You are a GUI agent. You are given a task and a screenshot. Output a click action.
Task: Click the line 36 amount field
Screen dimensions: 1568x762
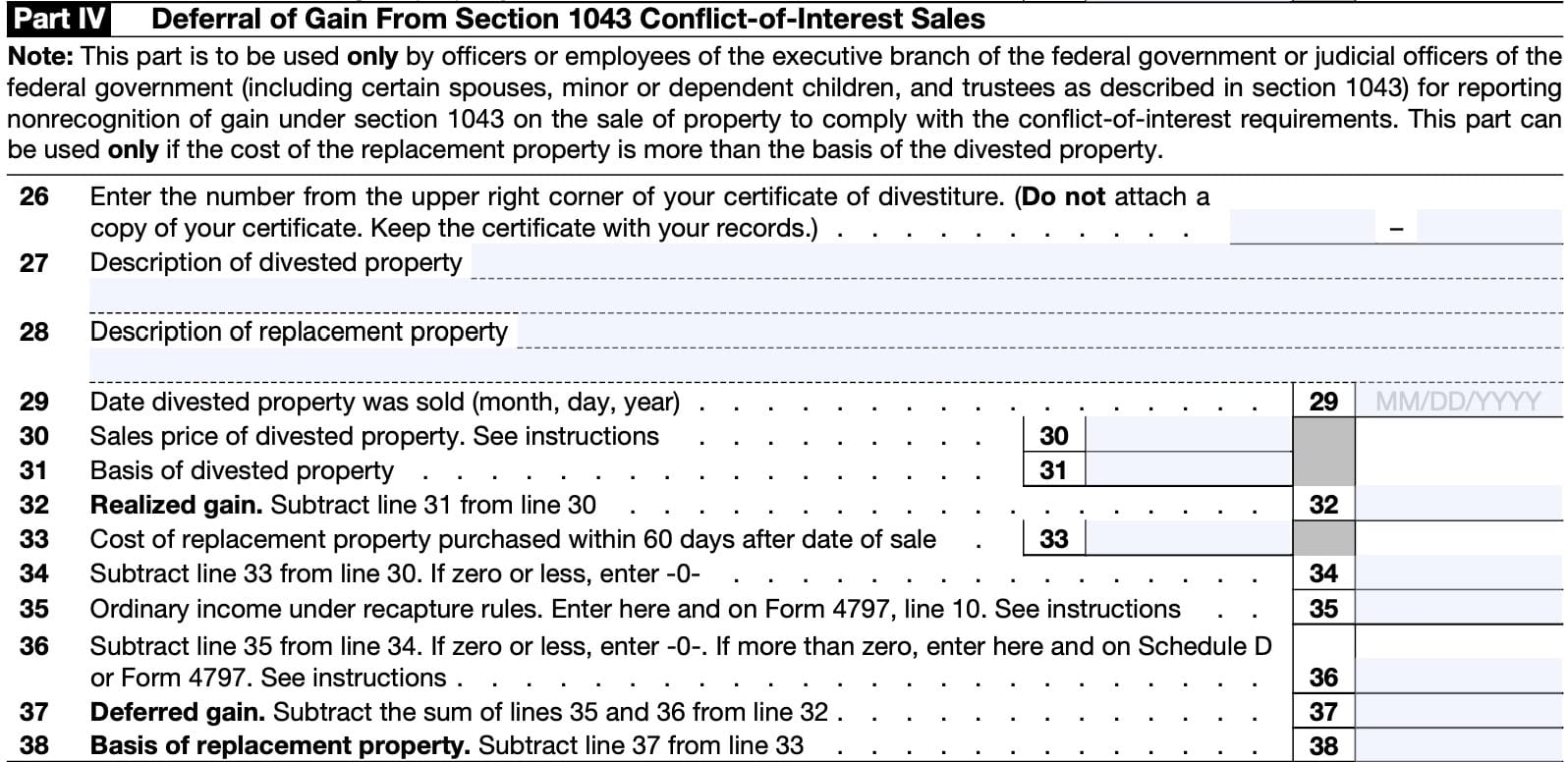tap(1459, 677)
